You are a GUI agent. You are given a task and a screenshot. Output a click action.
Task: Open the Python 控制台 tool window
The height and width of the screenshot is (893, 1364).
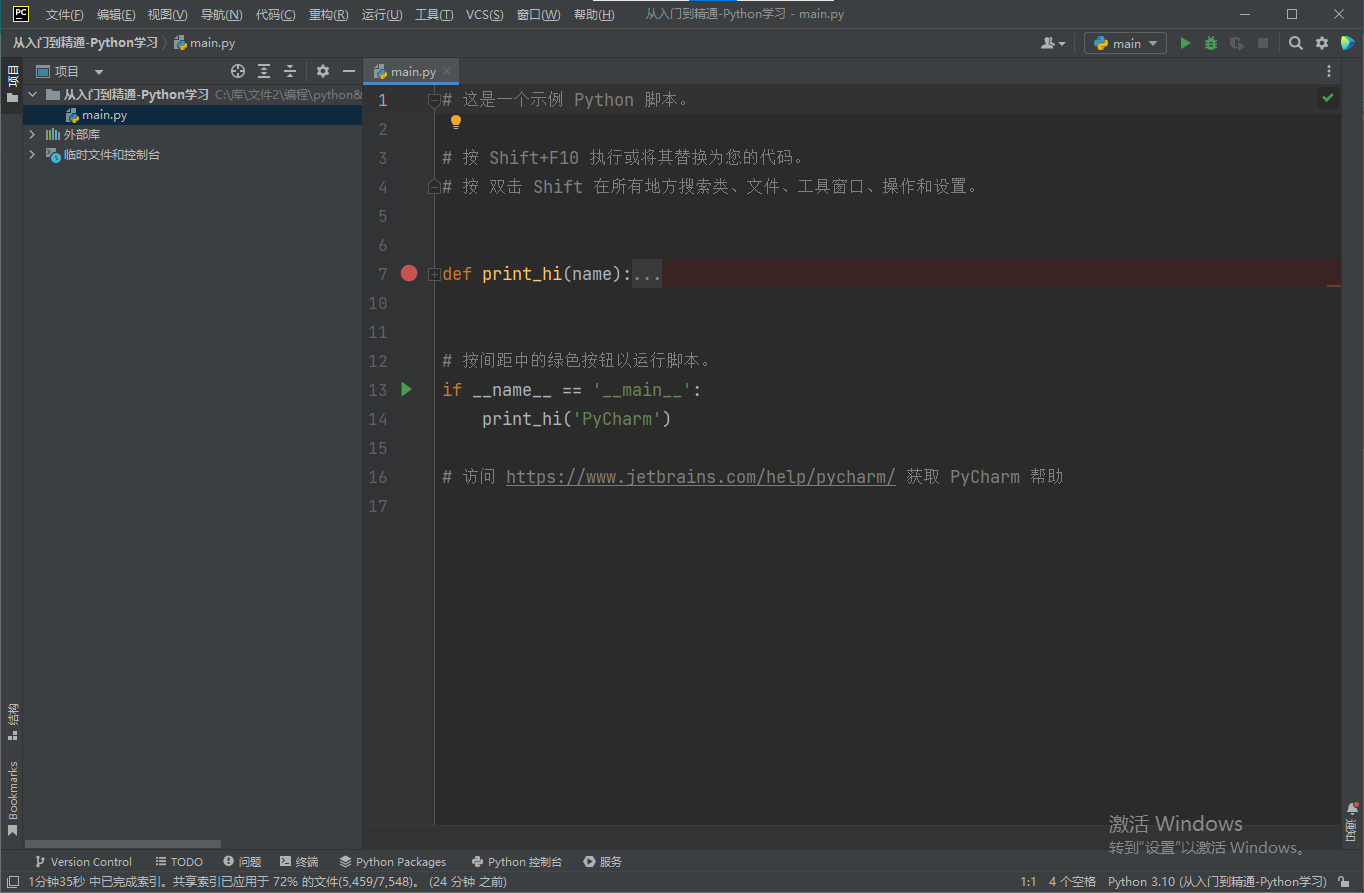point(517,861)
